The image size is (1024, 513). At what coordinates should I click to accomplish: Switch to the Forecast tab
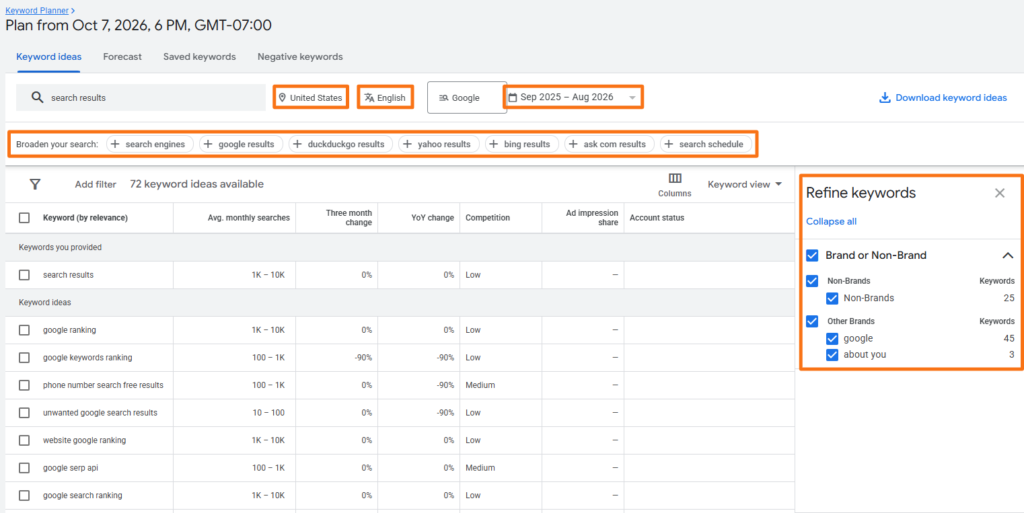click(122, 57)
